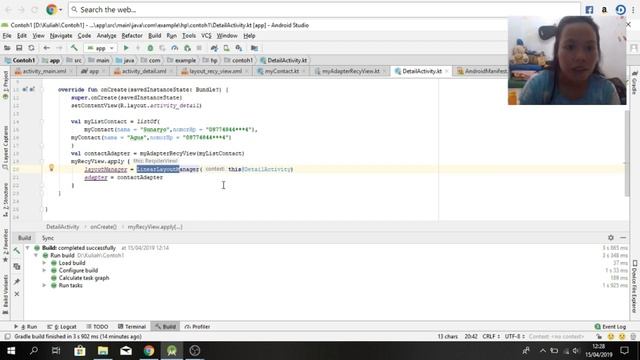Click the X icon in Build panel sidebar
This screenshot has width=640, height=360.
coord(17,294)
